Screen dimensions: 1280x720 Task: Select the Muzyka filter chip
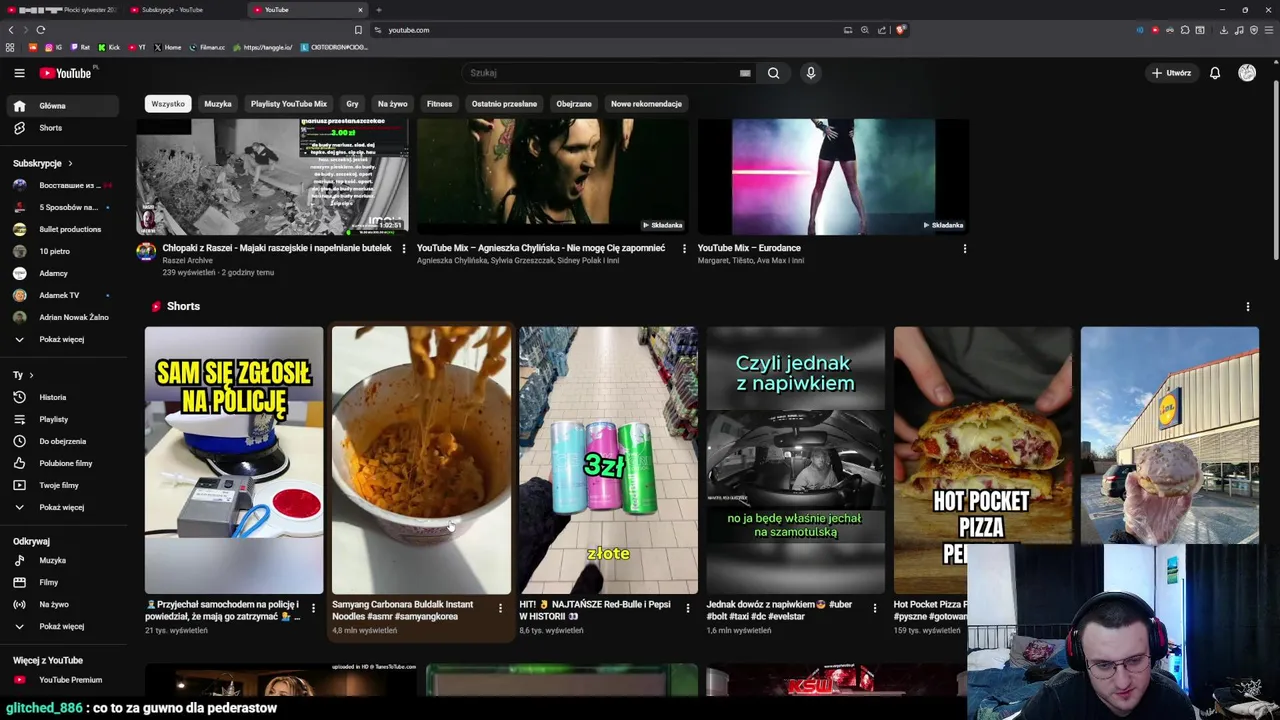[x=218, y=104]
